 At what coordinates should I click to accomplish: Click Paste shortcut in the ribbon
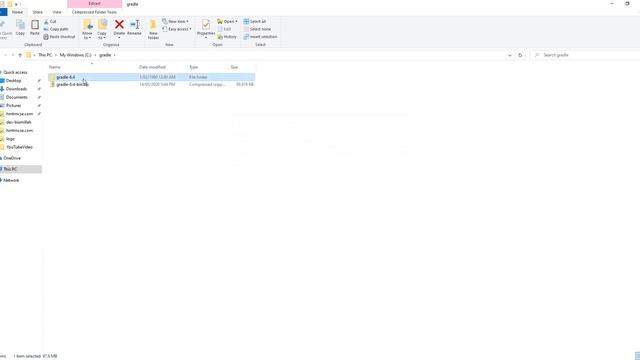(x=59, y=37)
